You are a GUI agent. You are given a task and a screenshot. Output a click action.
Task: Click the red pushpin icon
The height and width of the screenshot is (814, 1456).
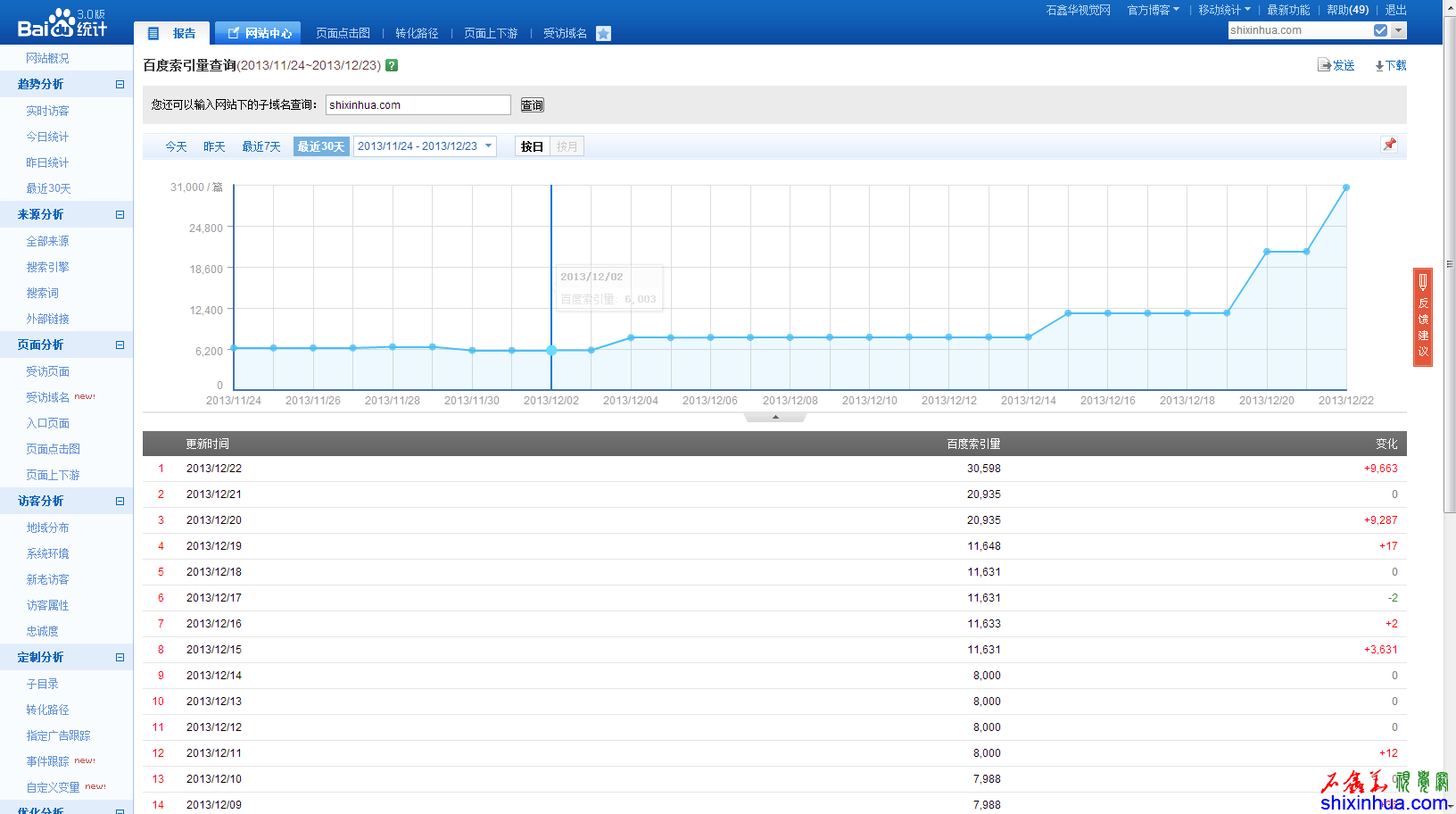[1389, 145]
